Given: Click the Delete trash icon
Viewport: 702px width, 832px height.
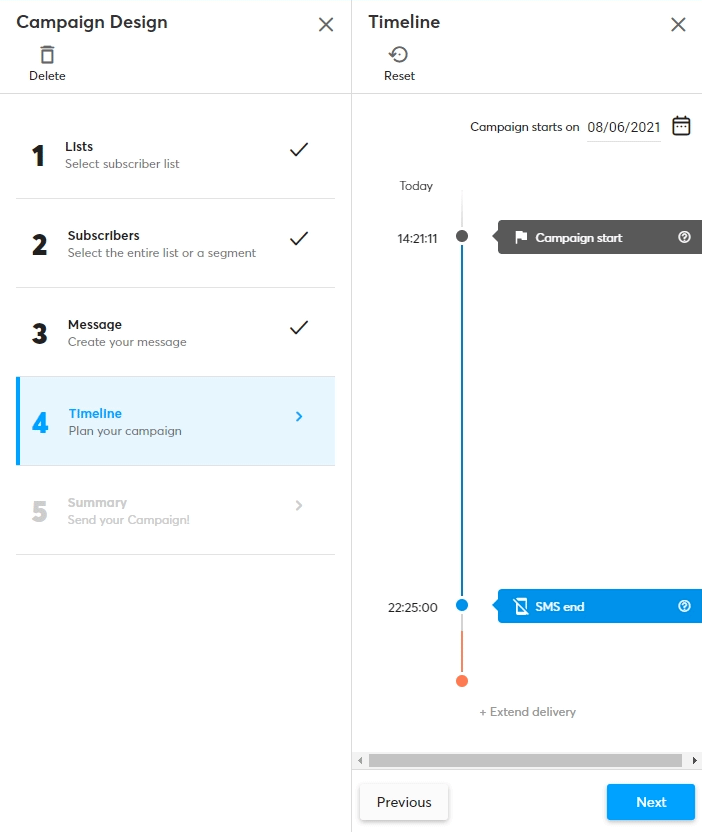Looking at the screenshot, I should pyautogui.click(x=47, y=55).
